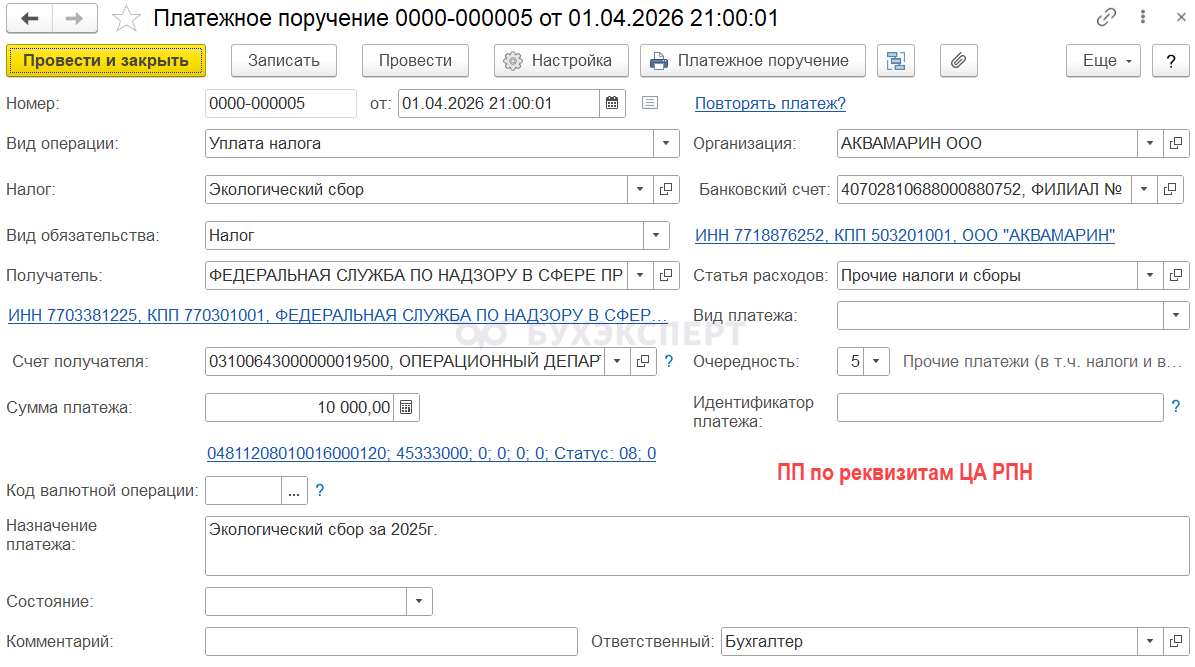
Task: Click into the Номер field
Action: [280, 104]
